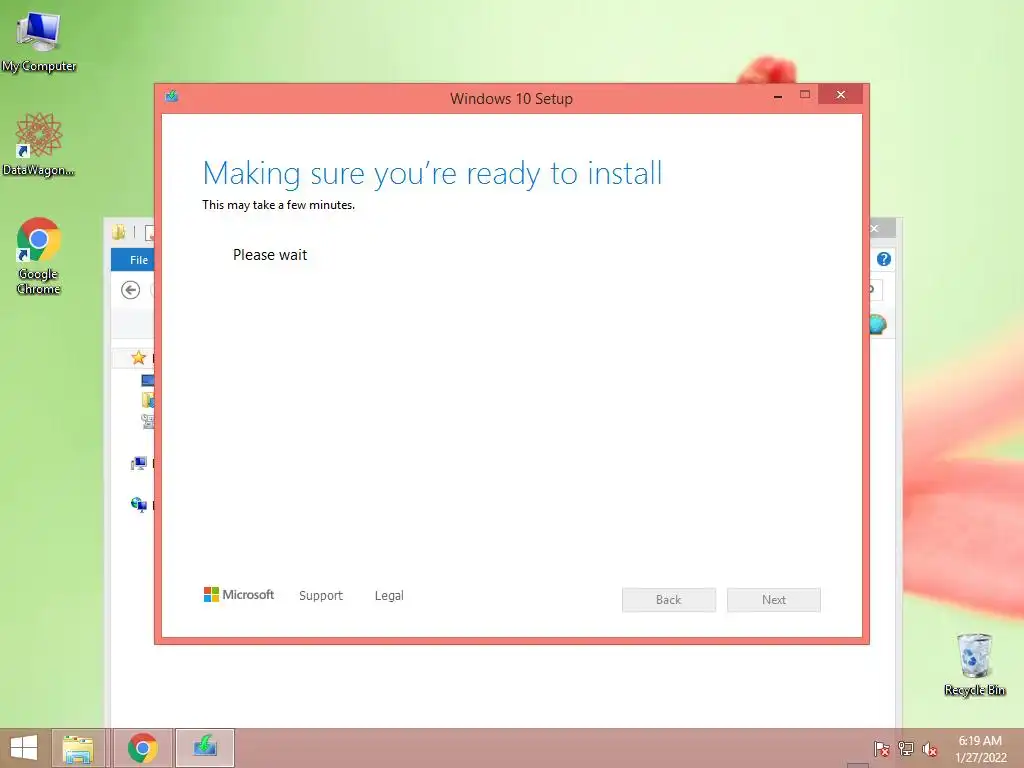Open network tray icon
Image resolution: width=1024 pixels, height=768 pixels.
pyautogui.click(x=906, y=748)
